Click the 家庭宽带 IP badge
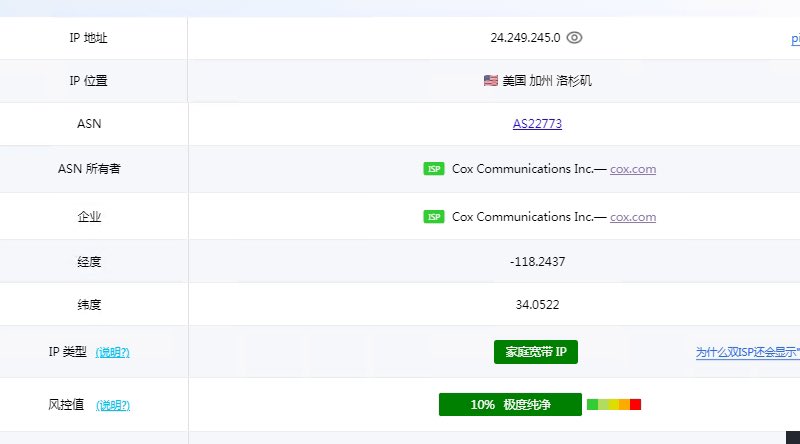Viewport: 800px width, 444px height. (x=536, y=352)
